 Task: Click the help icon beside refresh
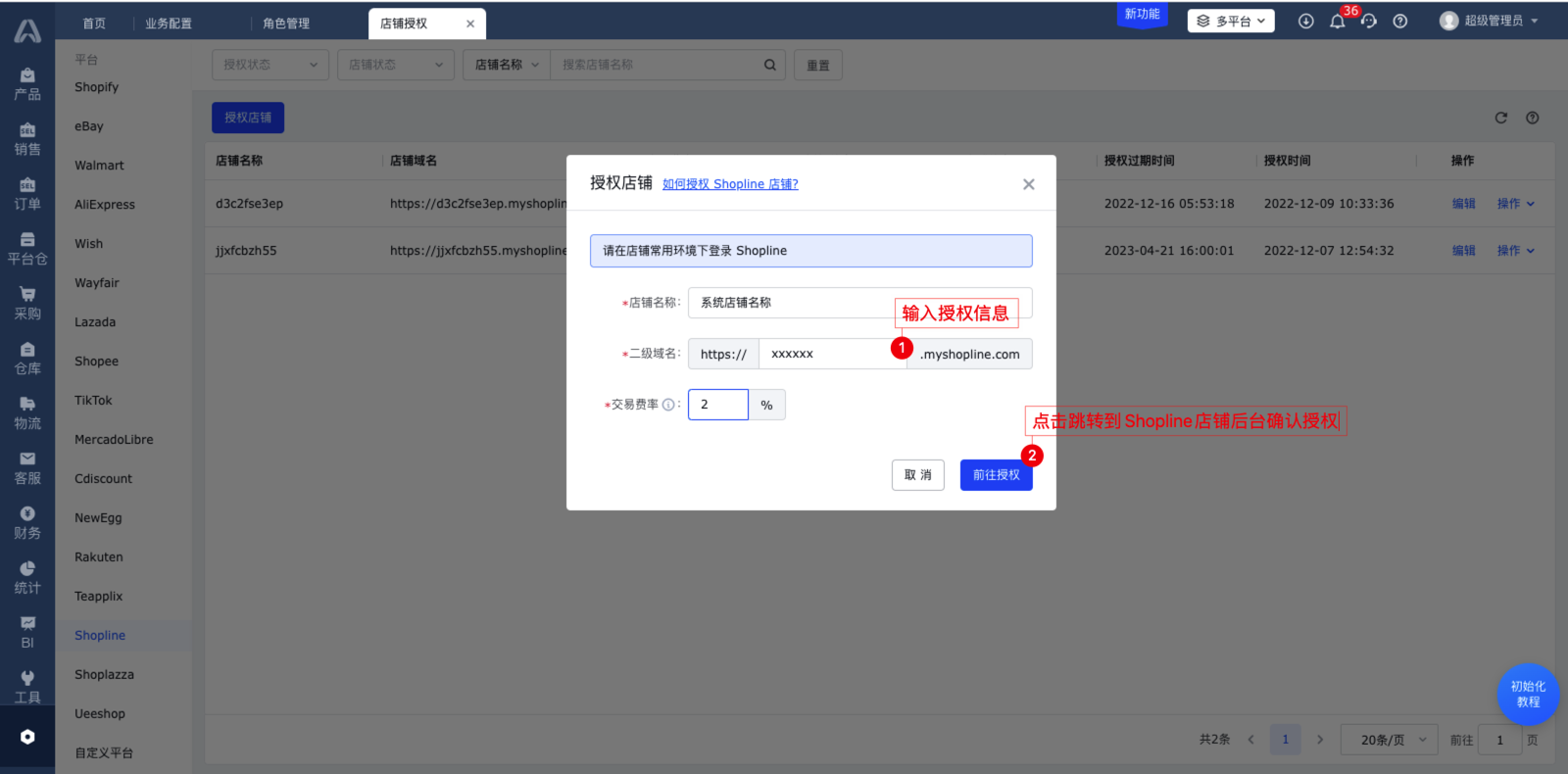point(1532,118)
